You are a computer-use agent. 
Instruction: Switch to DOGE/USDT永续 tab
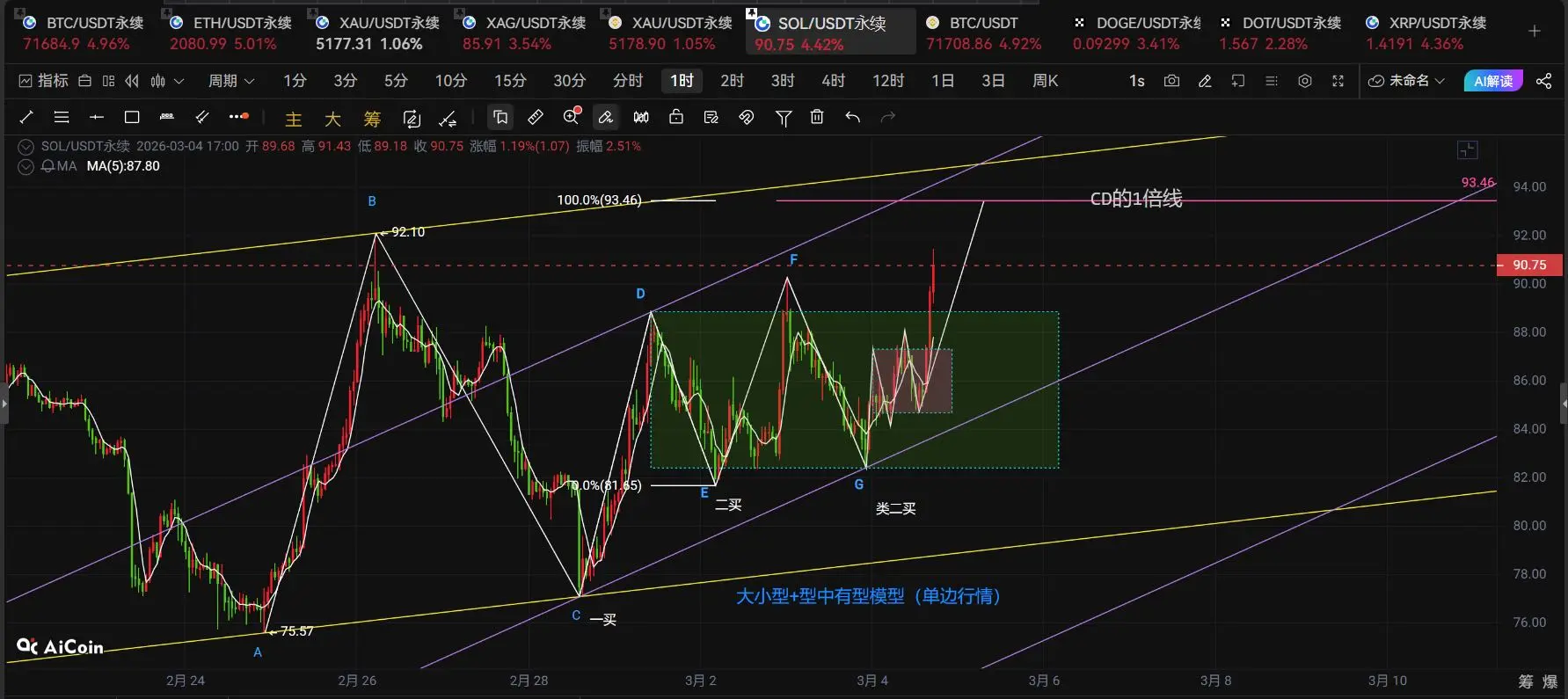[x=1136, y=33]
